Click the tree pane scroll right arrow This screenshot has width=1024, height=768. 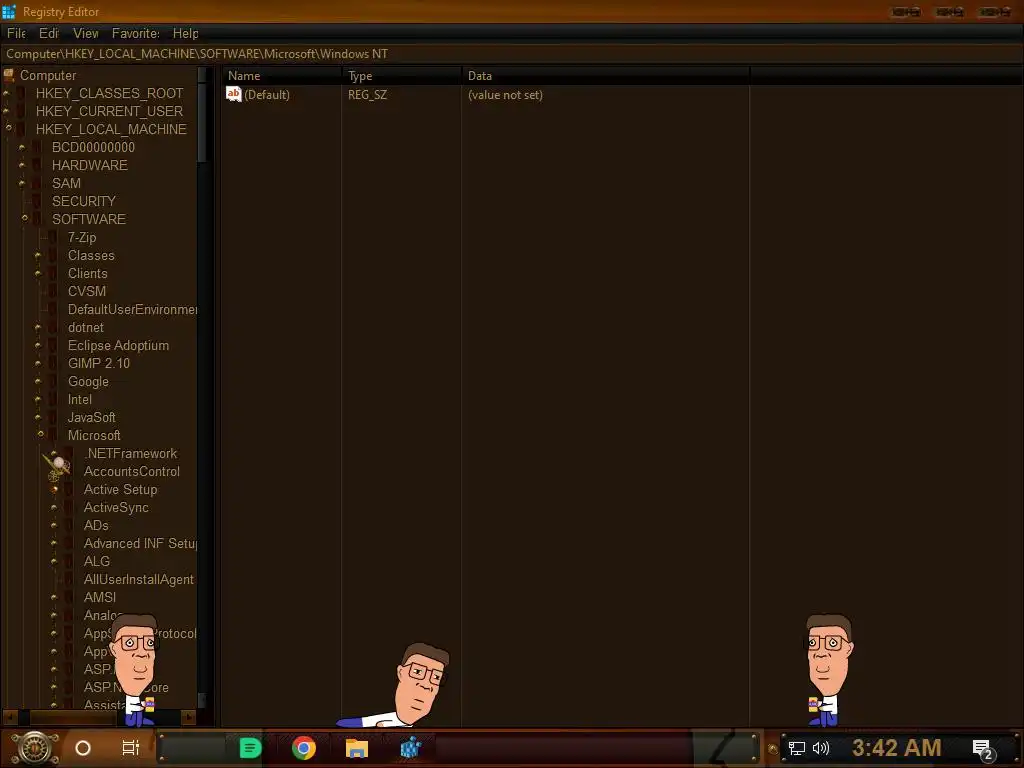tap(189, 717)
